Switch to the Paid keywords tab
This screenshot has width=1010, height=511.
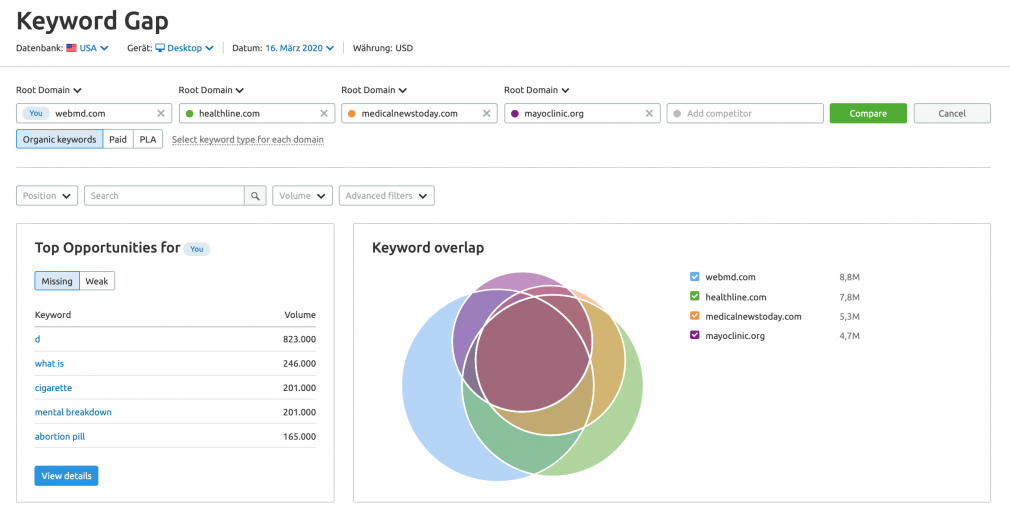[118, 139]
